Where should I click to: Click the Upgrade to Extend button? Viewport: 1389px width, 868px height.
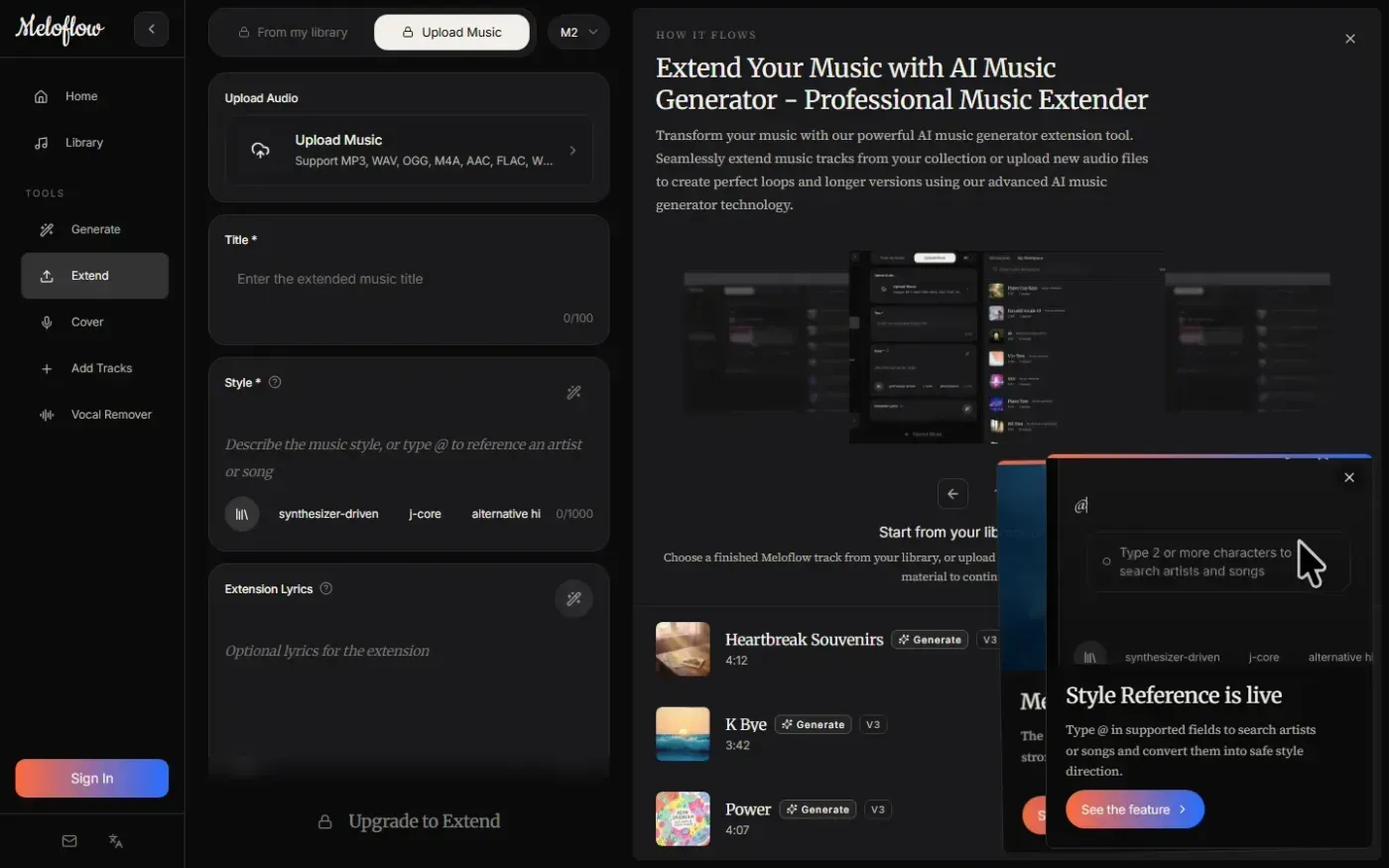click(409, 821)
